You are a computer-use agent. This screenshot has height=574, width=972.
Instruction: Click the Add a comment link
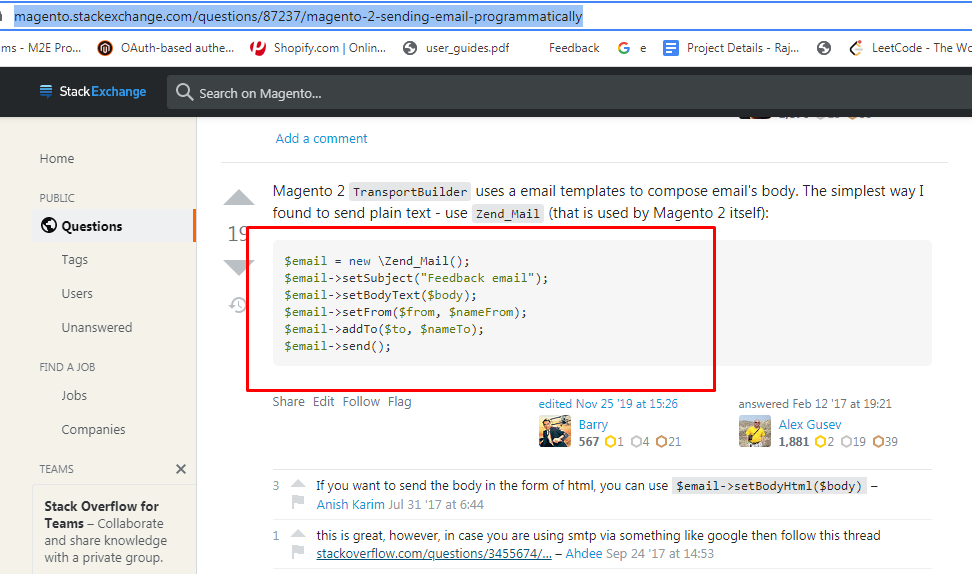321,139
